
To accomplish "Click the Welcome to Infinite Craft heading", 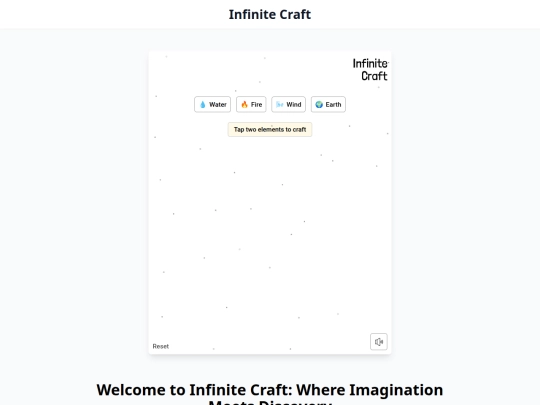I will coord(270,394).
